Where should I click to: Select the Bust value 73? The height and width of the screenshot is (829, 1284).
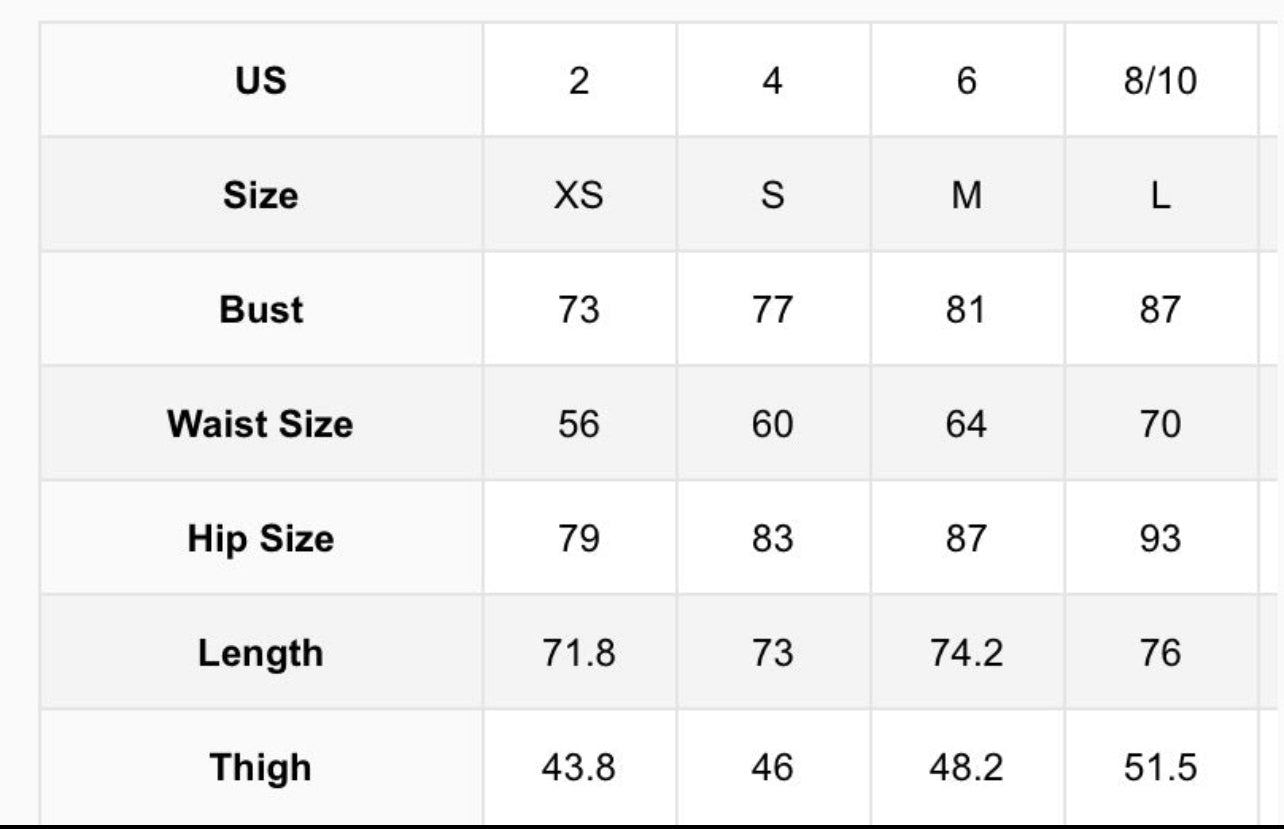pos(579,310)
